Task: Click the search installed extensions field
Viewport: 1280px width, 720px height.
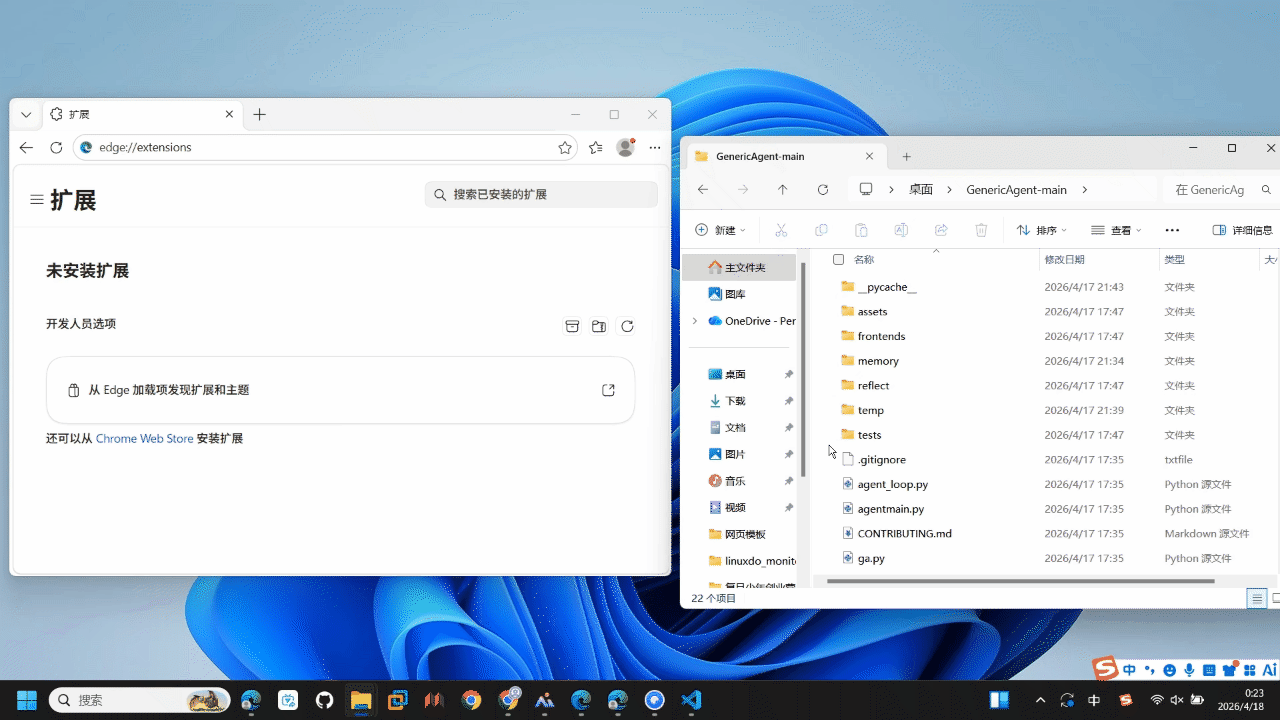Action: [x=541, y=194]
